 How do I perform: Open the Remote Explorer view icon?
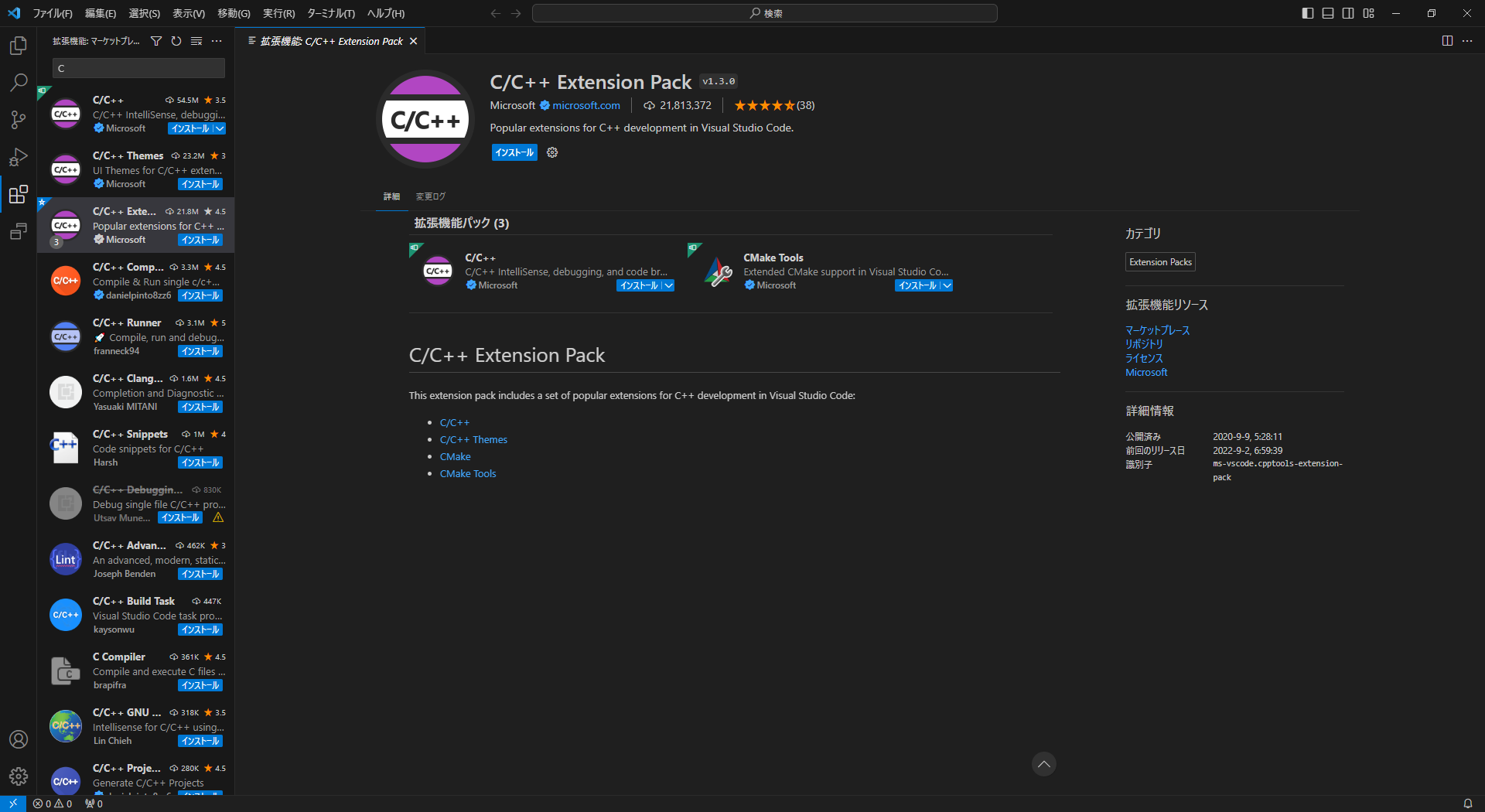[19, 231]
